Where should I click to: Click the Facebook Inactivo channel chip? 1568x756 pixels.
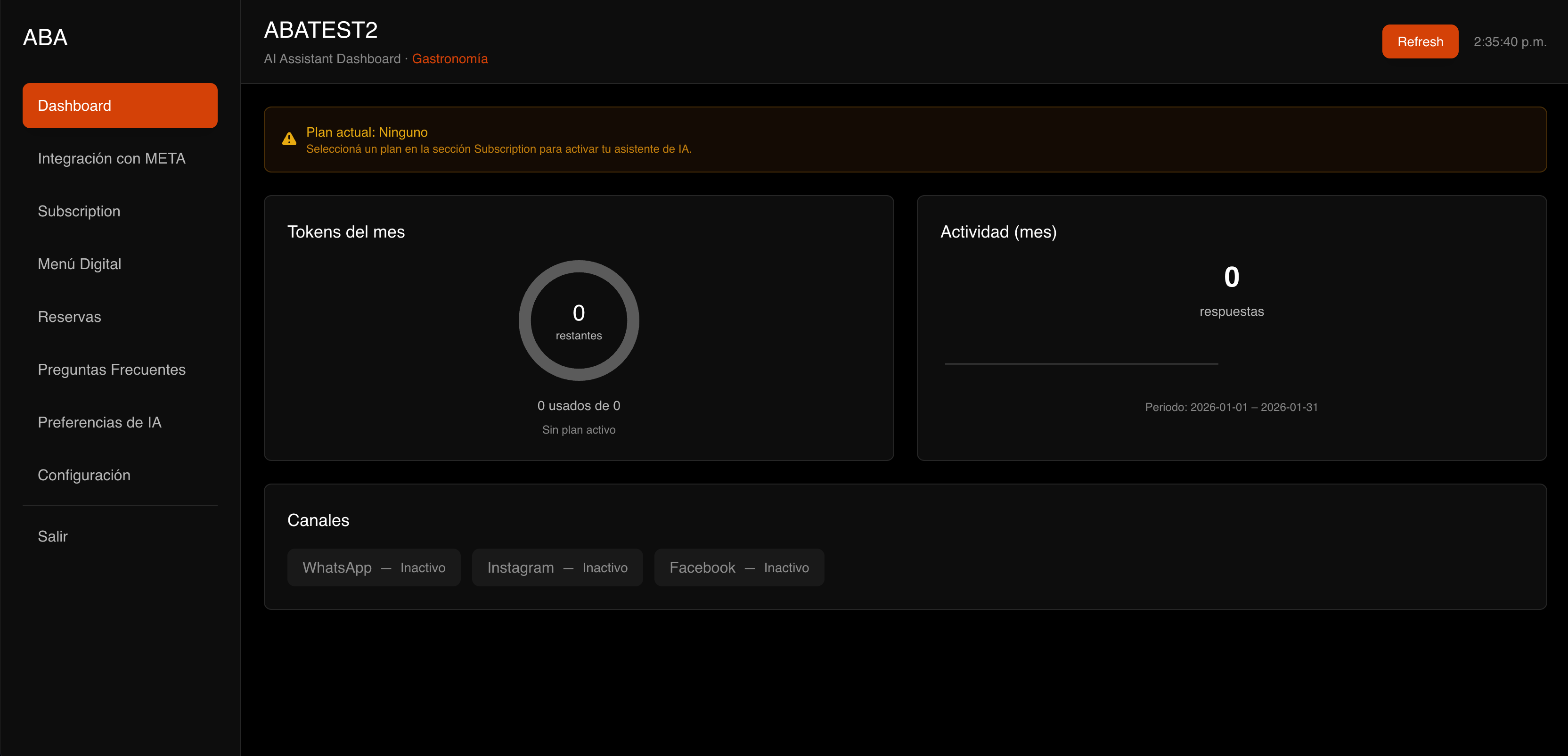[x=739, y=567]
